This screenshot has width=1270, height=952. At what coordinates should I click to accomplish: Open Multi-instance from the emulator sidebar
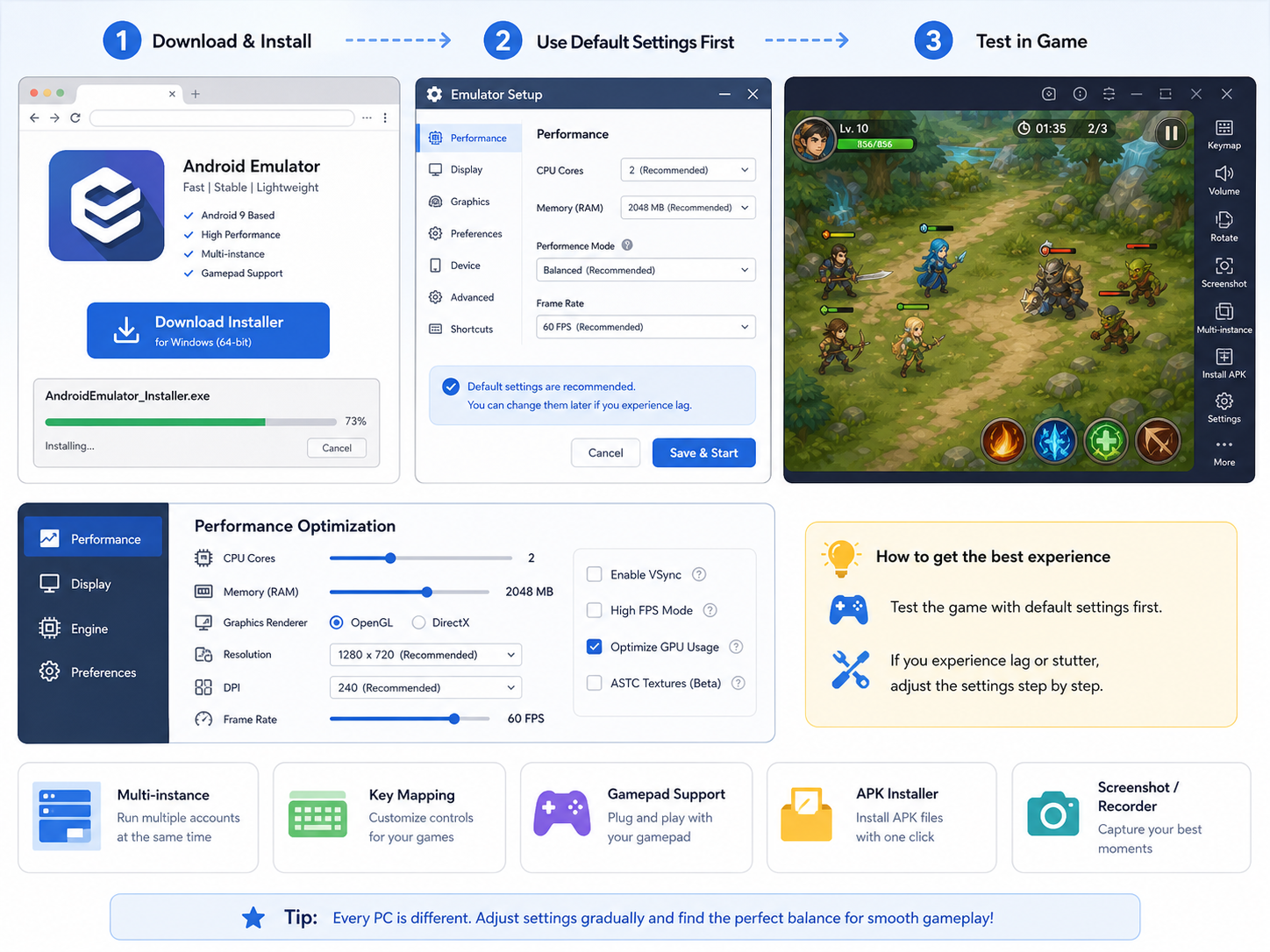(x=1224, y=318)
